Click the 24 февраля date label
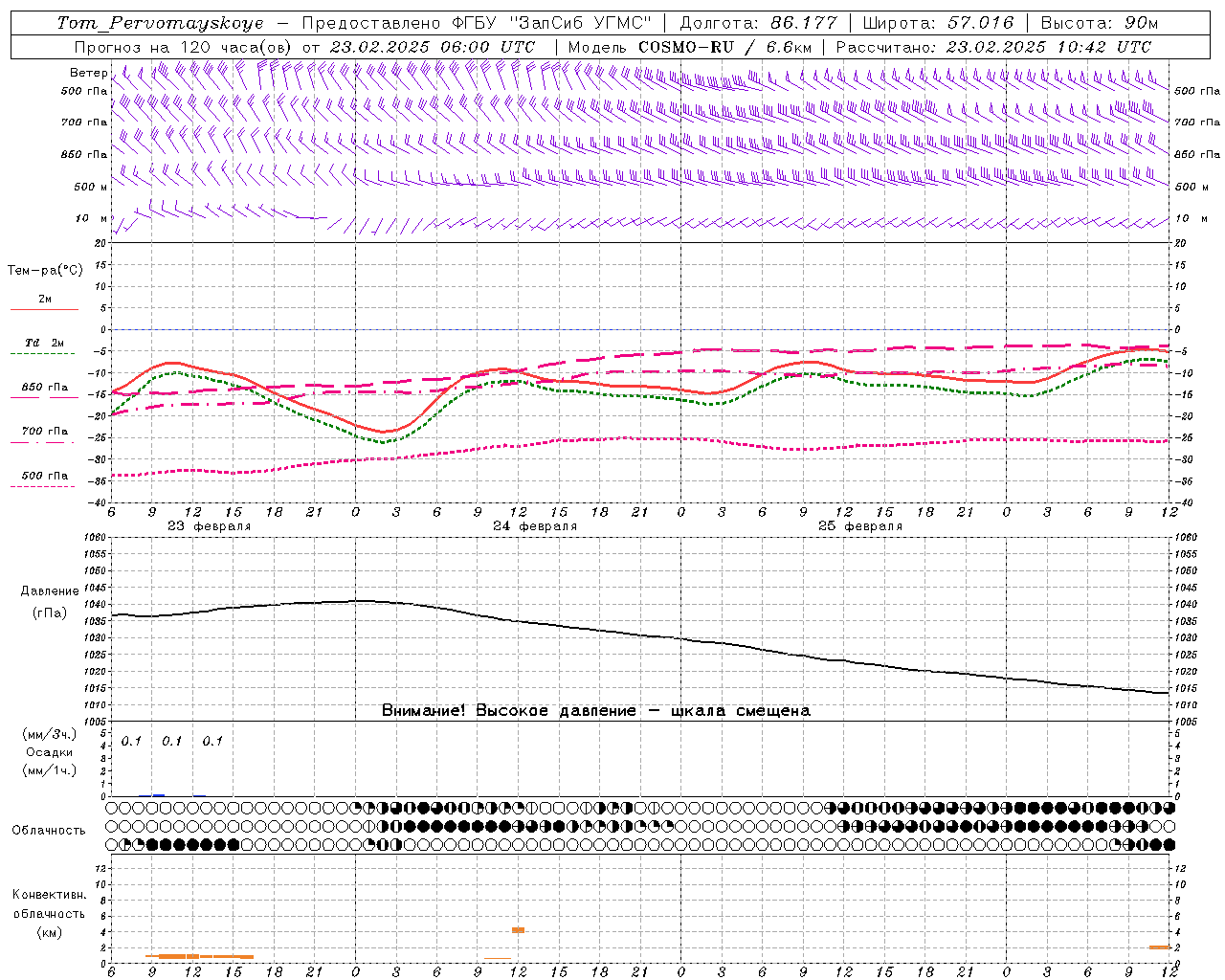Screen dimensions: 1225x980 535,526
